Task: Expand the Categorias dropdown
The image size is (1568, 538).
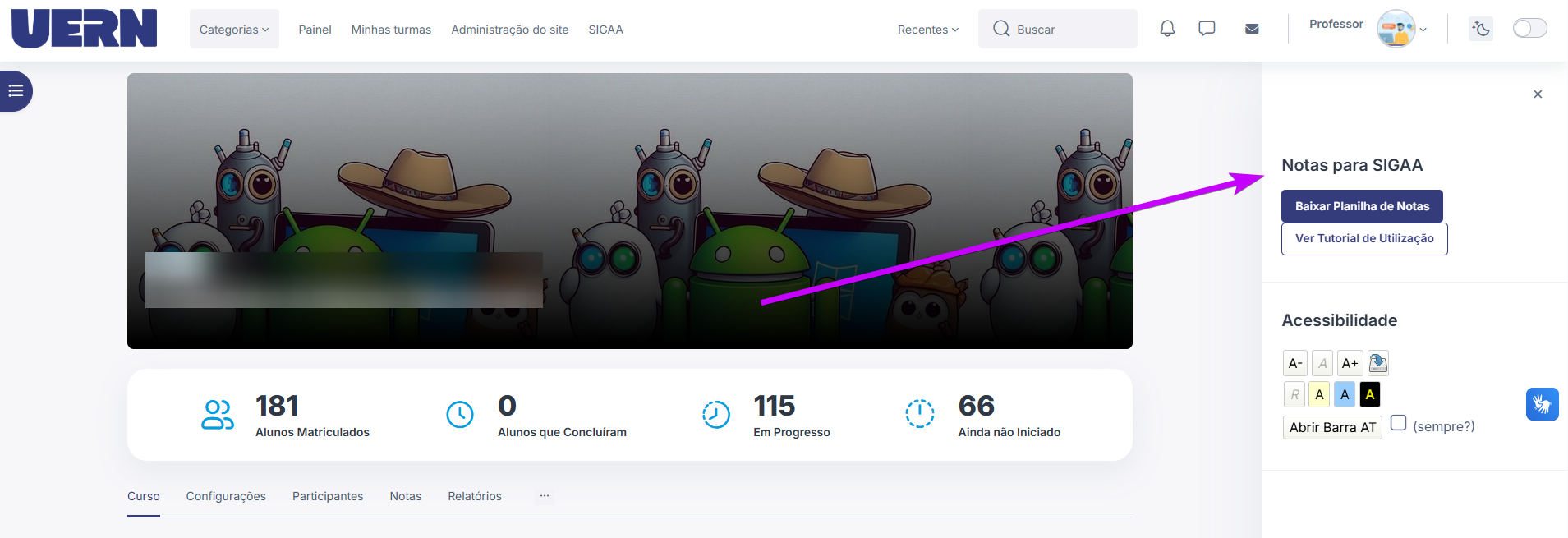Action: (234, 30)
